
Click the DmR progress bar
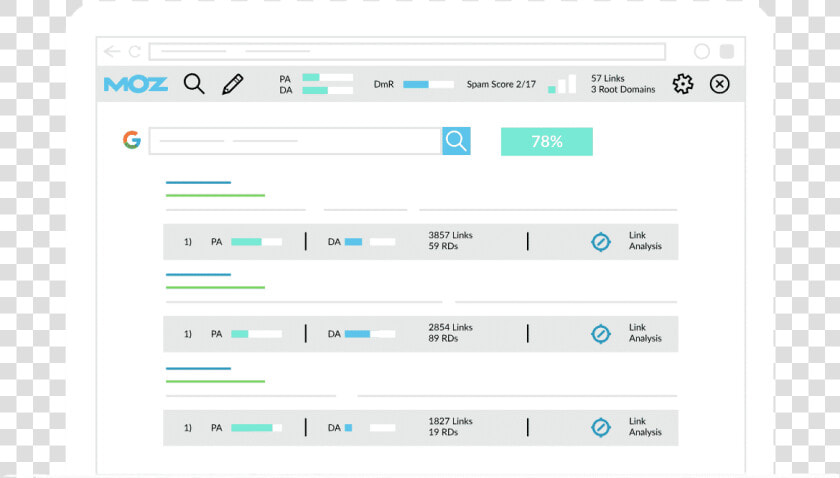pos(428,84)
